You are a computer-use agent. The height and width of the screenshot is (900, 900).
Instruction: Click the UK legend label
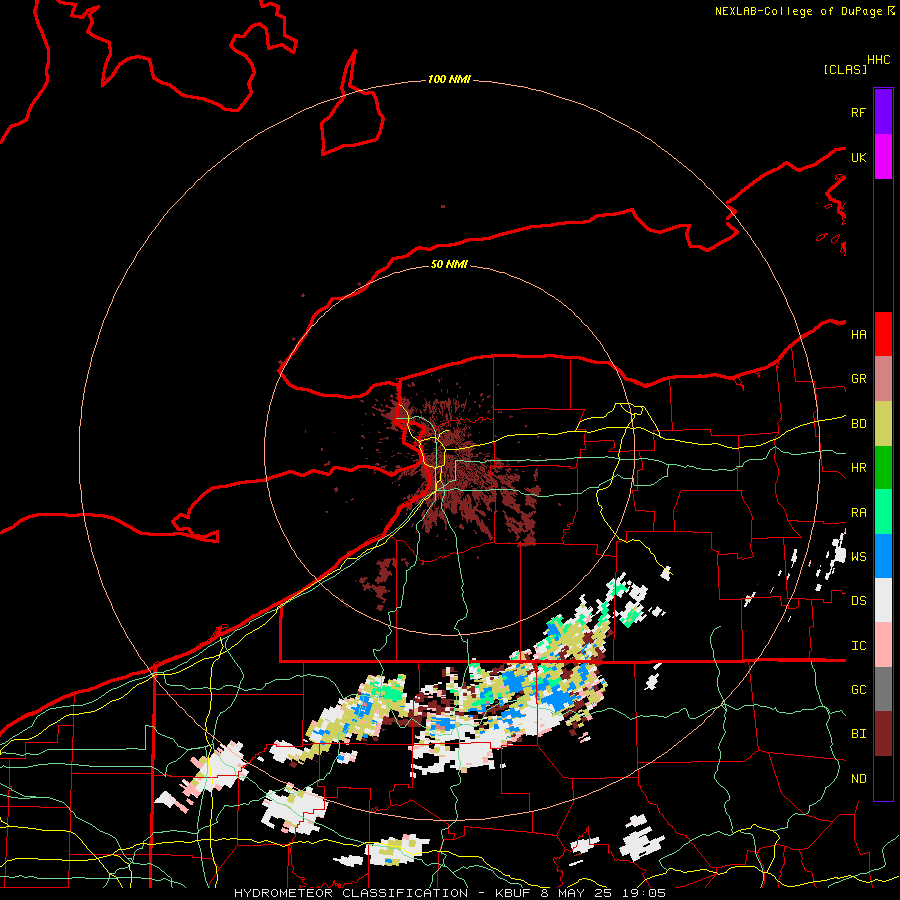[x=858, y=157]
